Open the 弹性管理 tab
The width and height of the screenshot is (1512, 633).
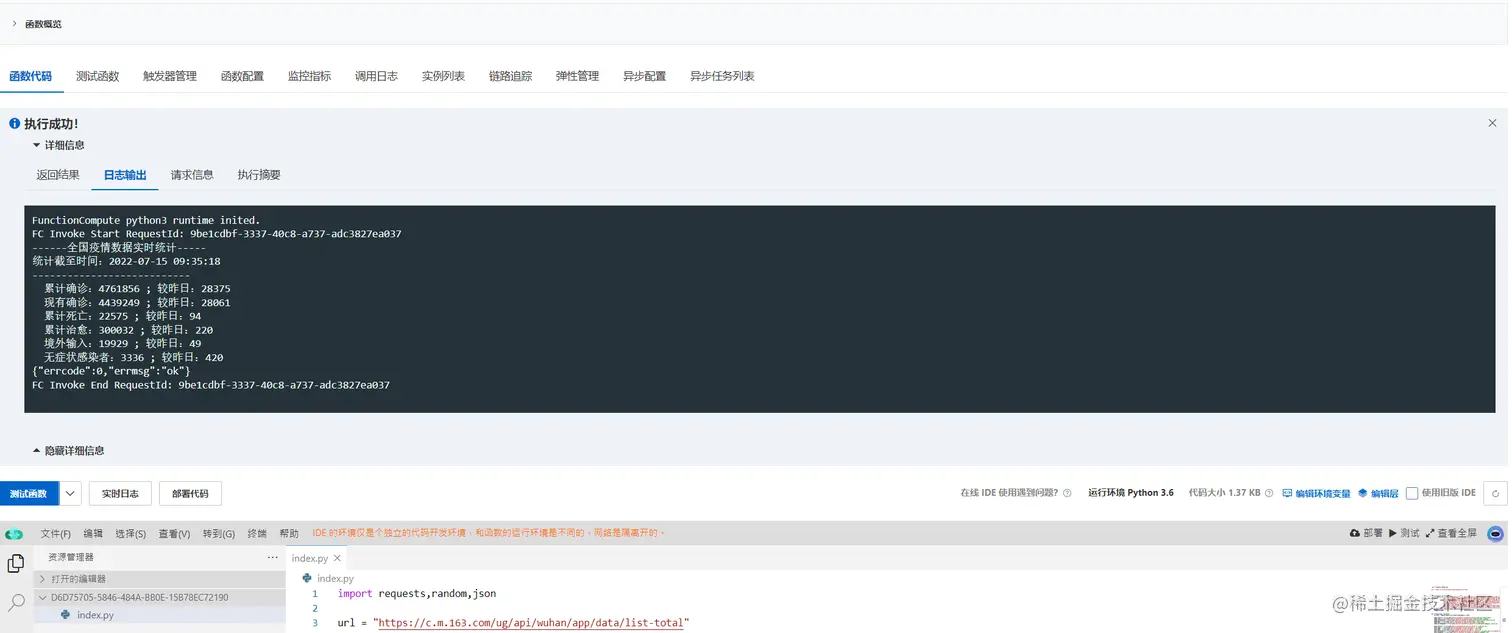577,76
